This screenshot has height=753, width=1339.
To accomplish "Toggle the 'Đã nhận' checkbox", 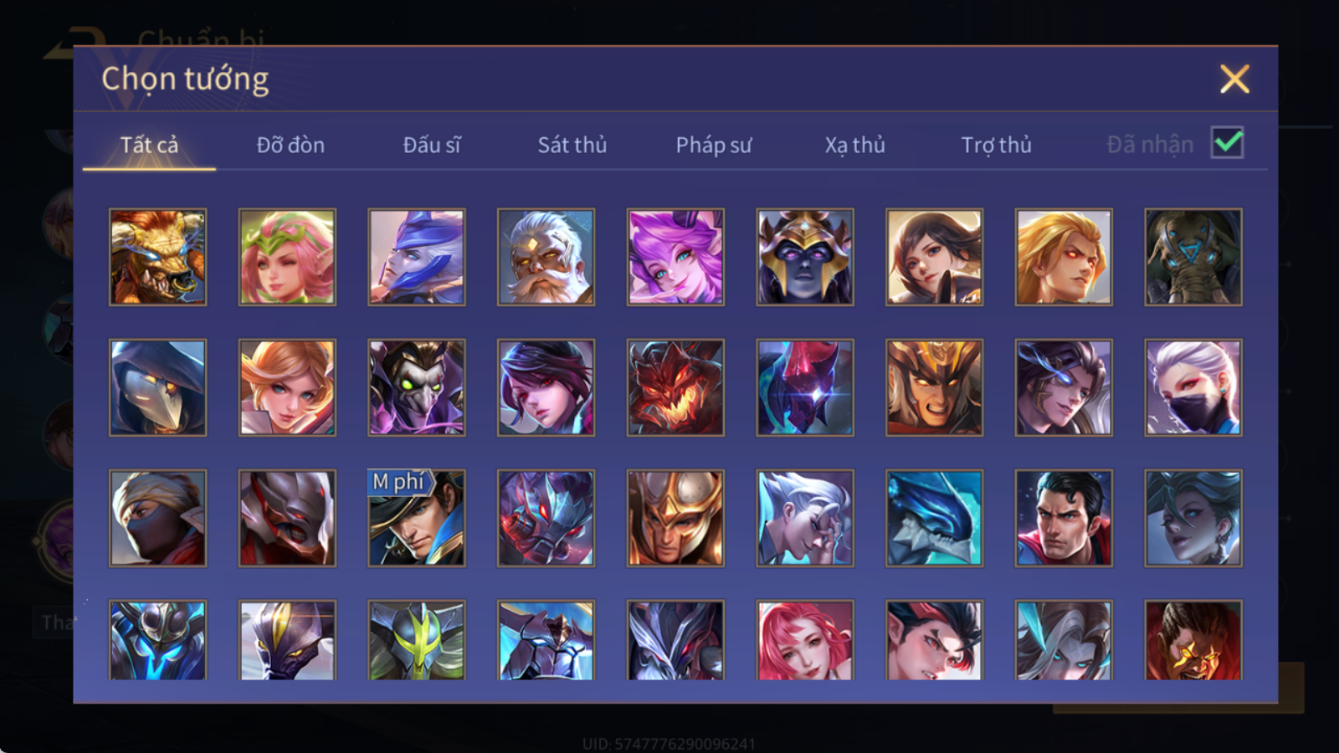I will [x=1227, y=143].
